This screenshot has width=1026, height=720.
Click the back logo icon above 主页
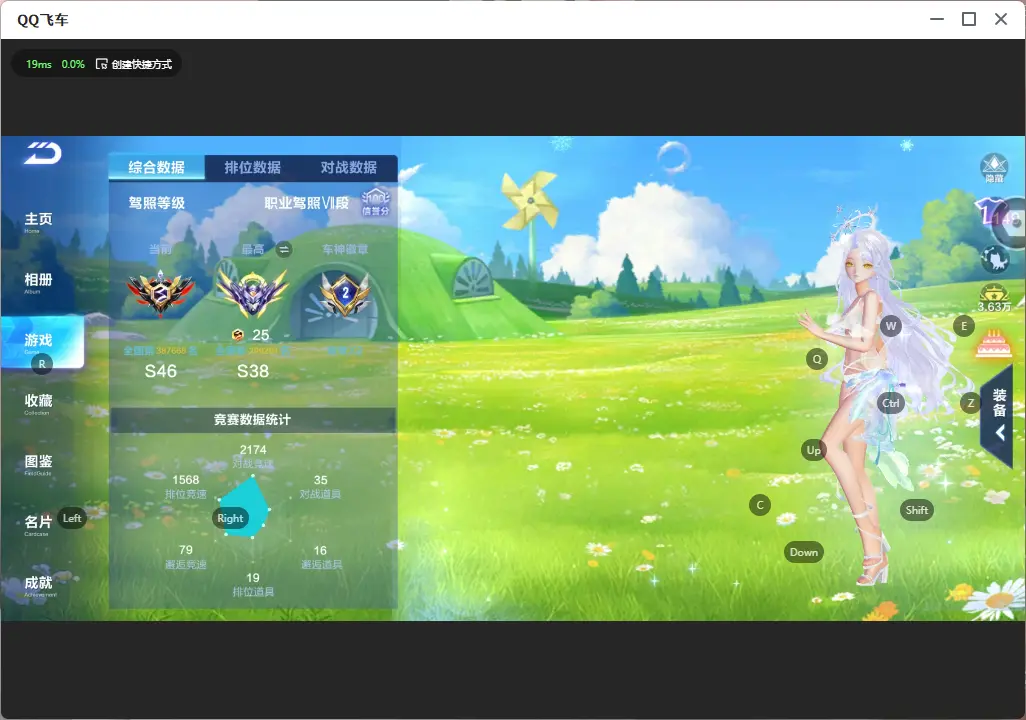(43, 153)
